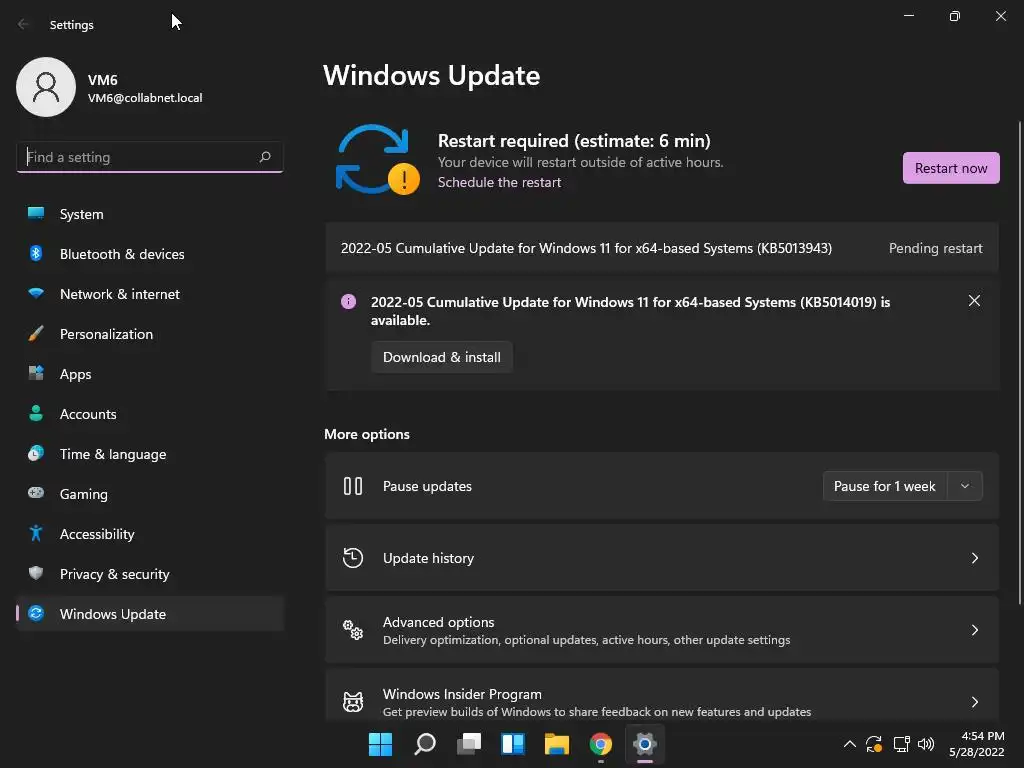Click the pause icon beside Pause updates

point(353,486)
